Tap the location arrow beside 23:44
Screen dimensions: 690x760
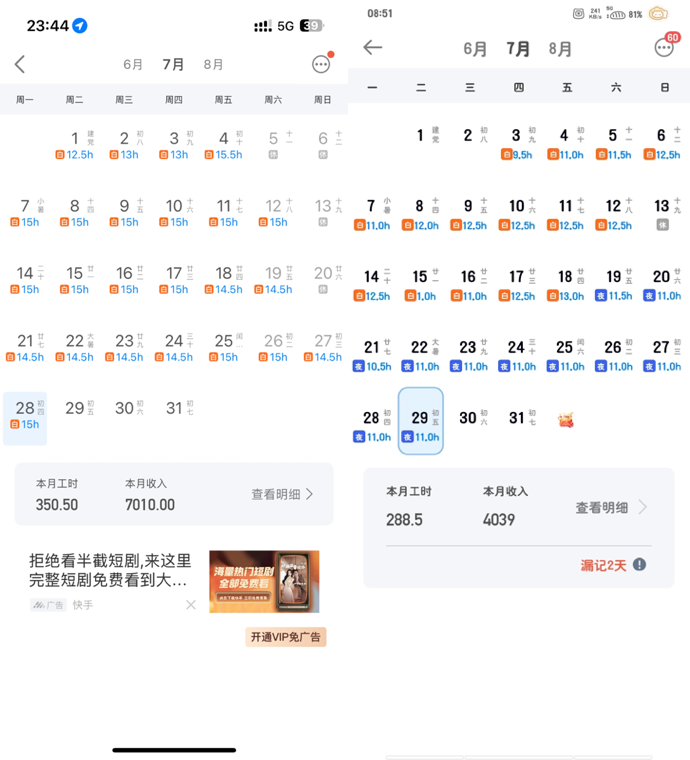tap(80, 26)
